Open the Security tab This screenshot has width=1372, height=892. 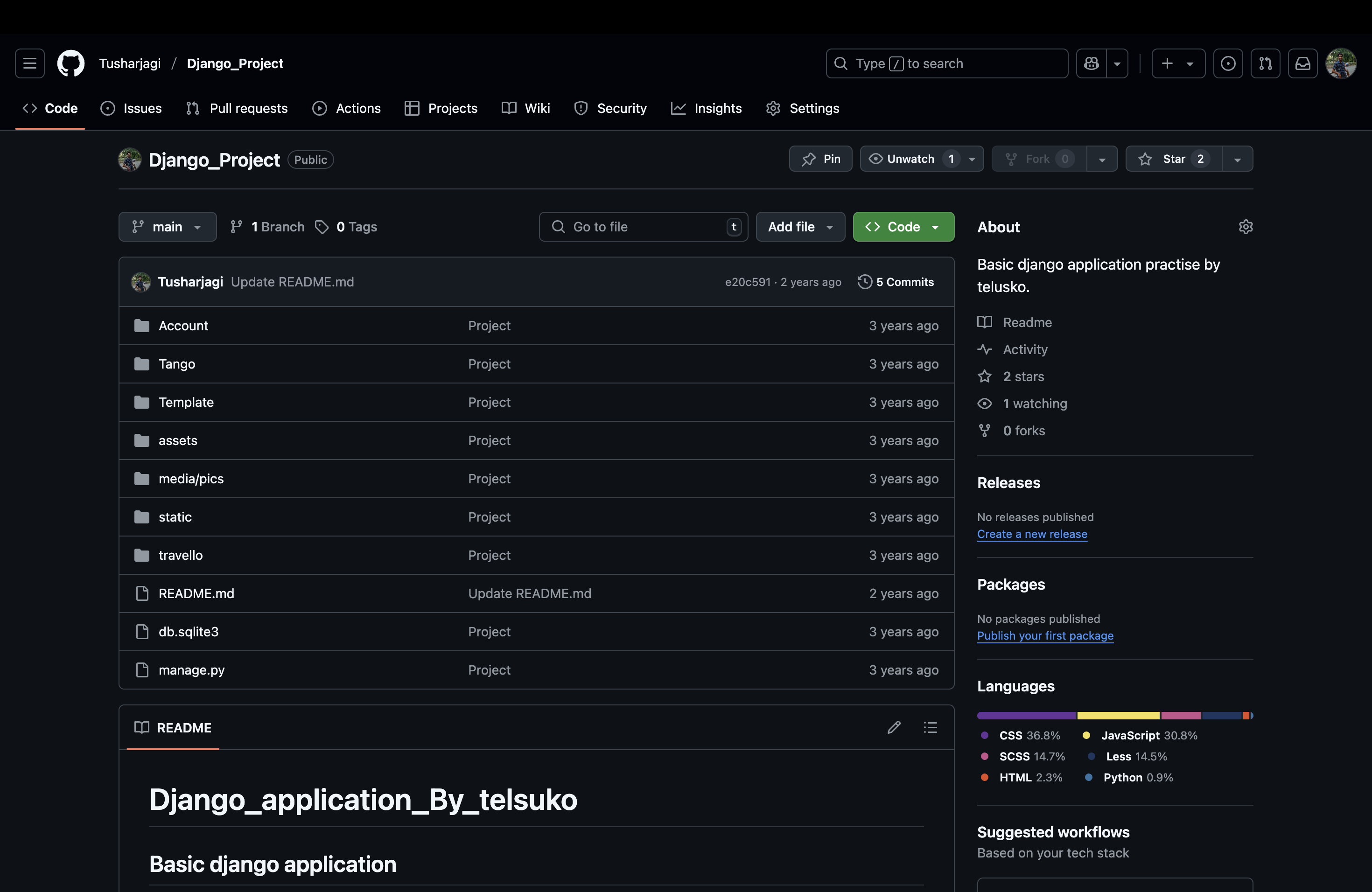[610, 108]
